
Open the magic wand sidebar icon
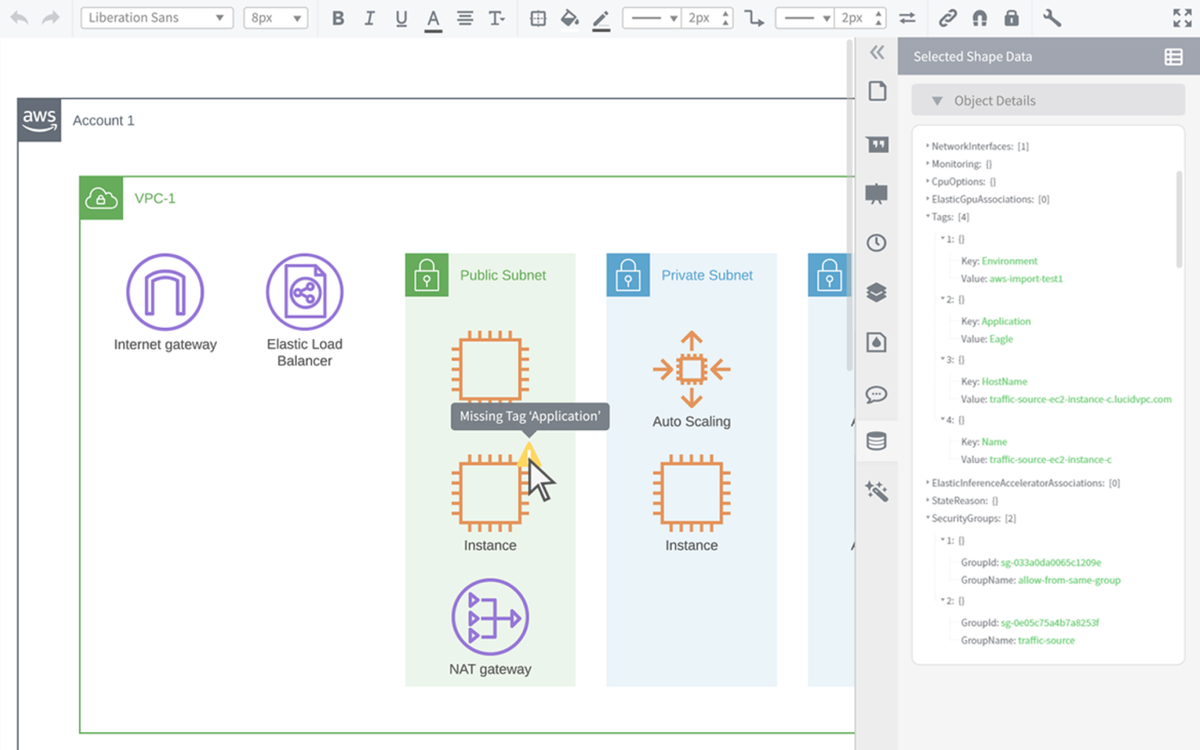877,491
